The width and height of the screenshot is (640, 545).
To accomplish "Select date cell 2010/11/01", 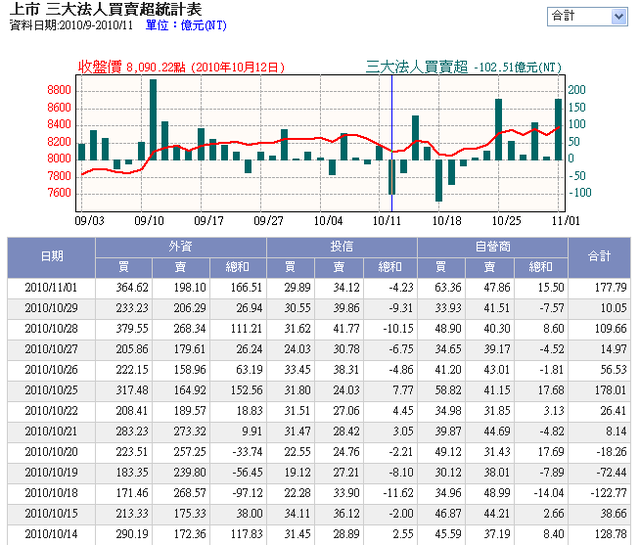I will (51, 288).
